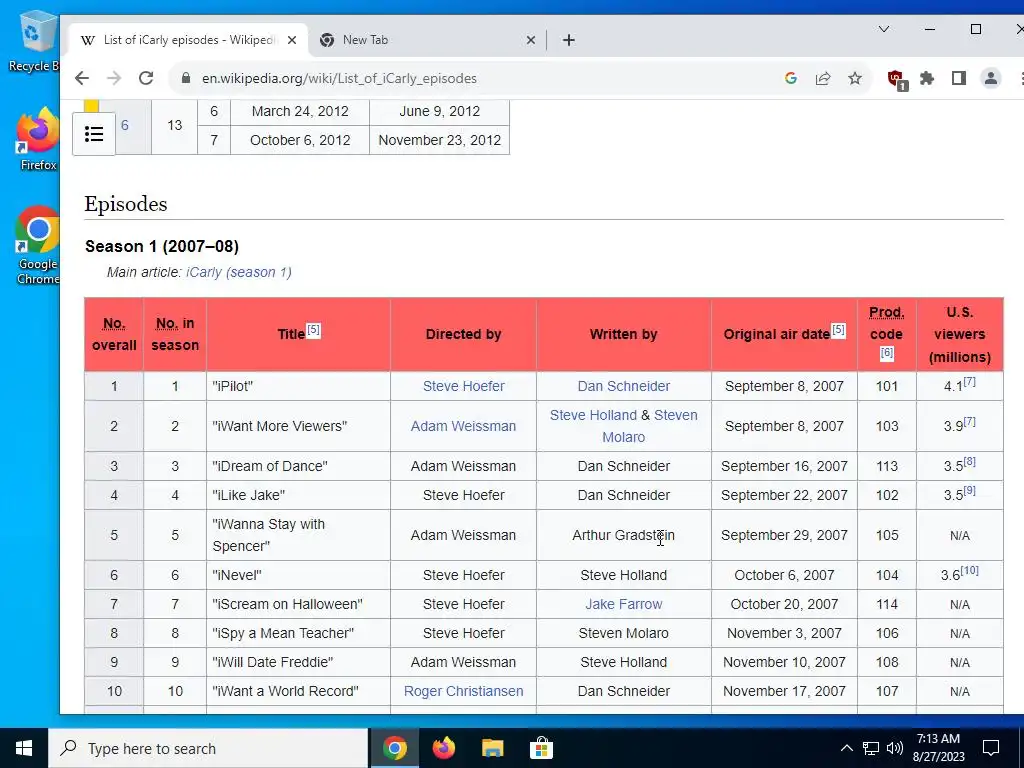Image resolution: width=1024 pixels, height=768 pixels.
Task: Click the taskbar search box
Action: click(208, 748)
